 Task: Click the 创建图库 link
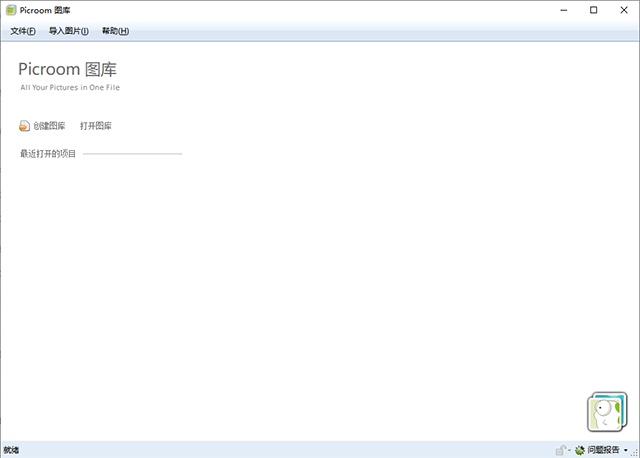click(49, 126)
